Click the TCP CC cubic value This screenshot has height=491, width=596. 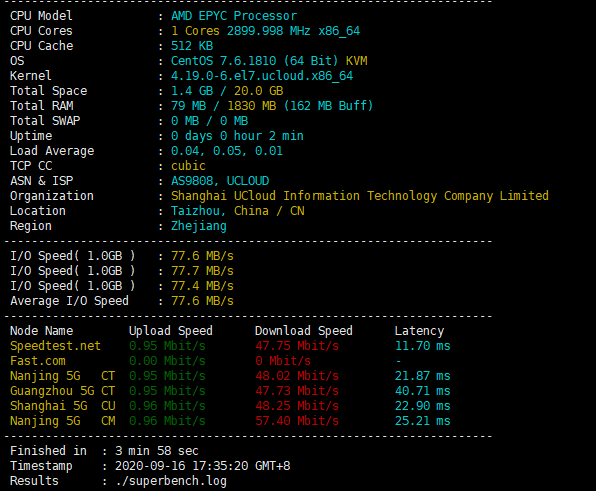(x=188, y=166)
